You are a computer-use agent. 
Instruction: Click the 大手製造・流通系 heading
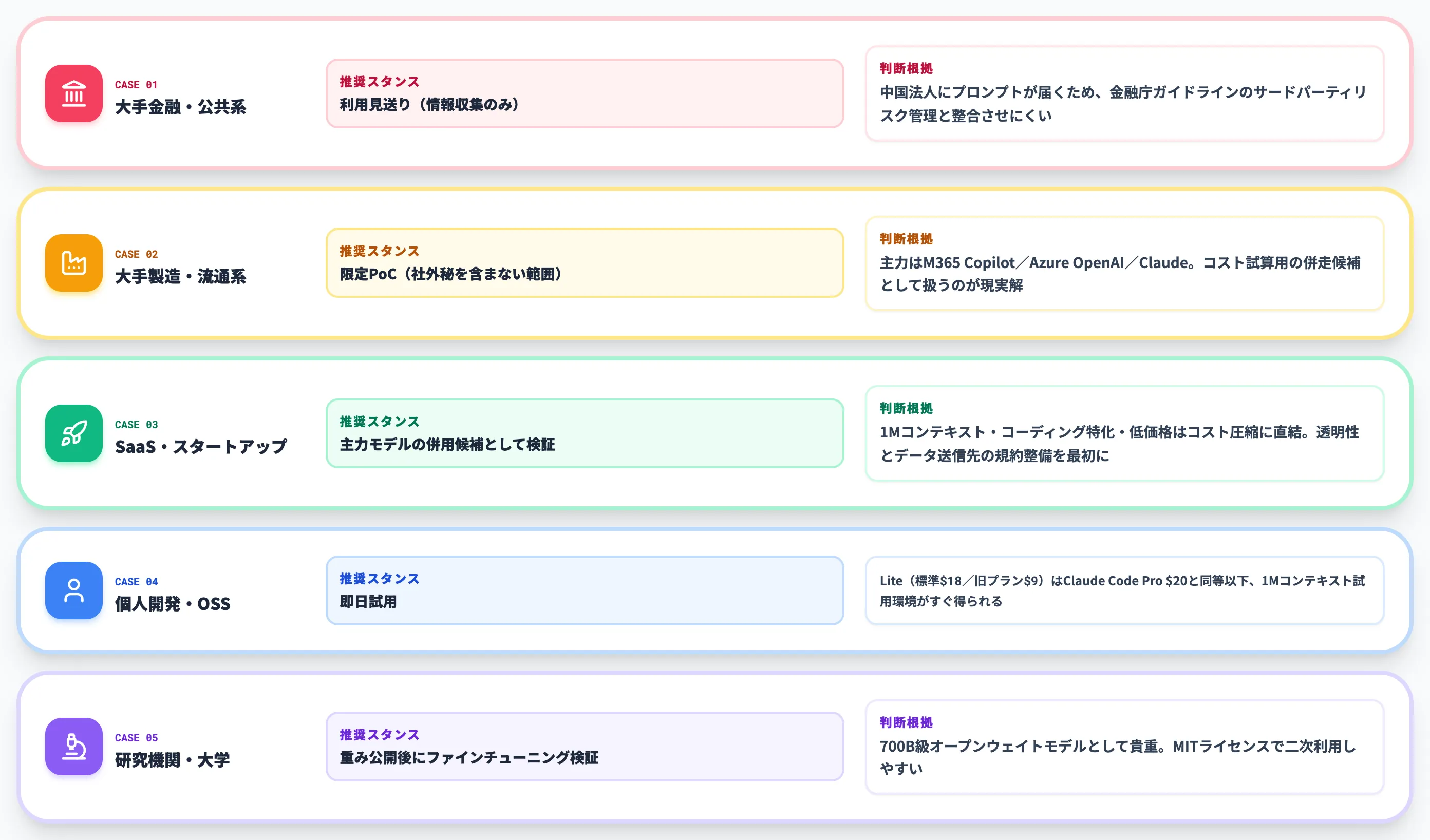tap(180, 276)
